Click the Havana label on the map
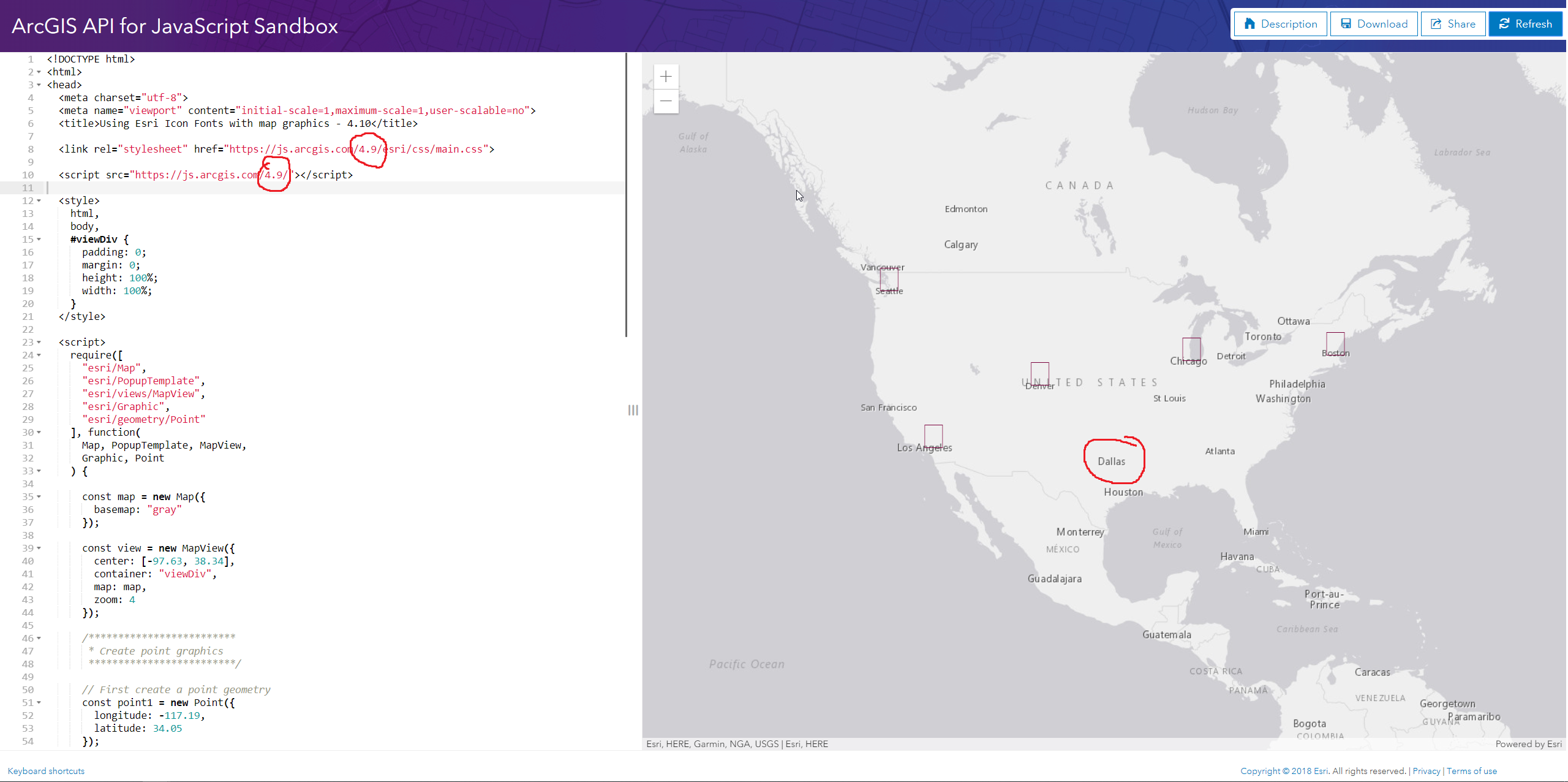The image size is (1568, 782). (x=1237, y=556)
